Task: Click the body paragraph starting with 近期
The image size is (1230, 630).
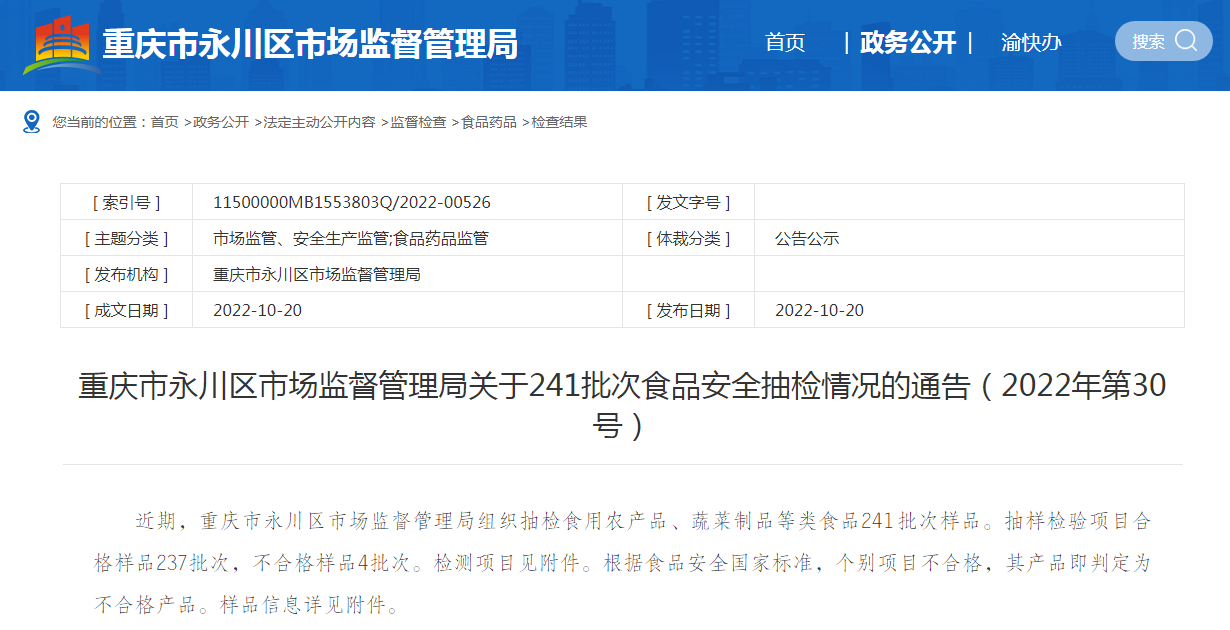Action: point(622,563)
